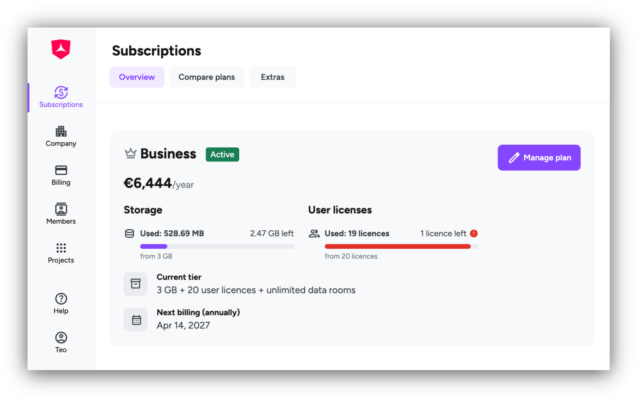Open the Teo profile icon
Image resolution: width=637 pixels, height=400 pixels.
[61, 337]
